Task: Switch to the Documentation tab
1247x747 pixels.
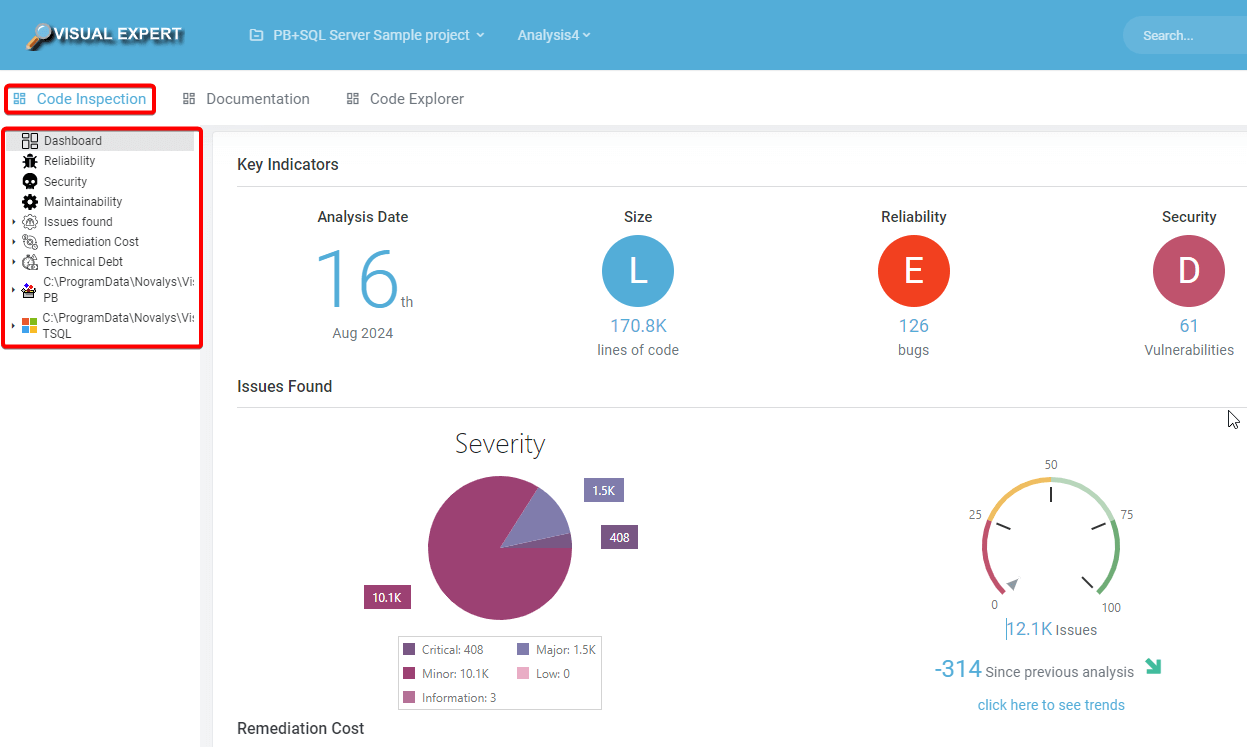Action: click(246, 99)
